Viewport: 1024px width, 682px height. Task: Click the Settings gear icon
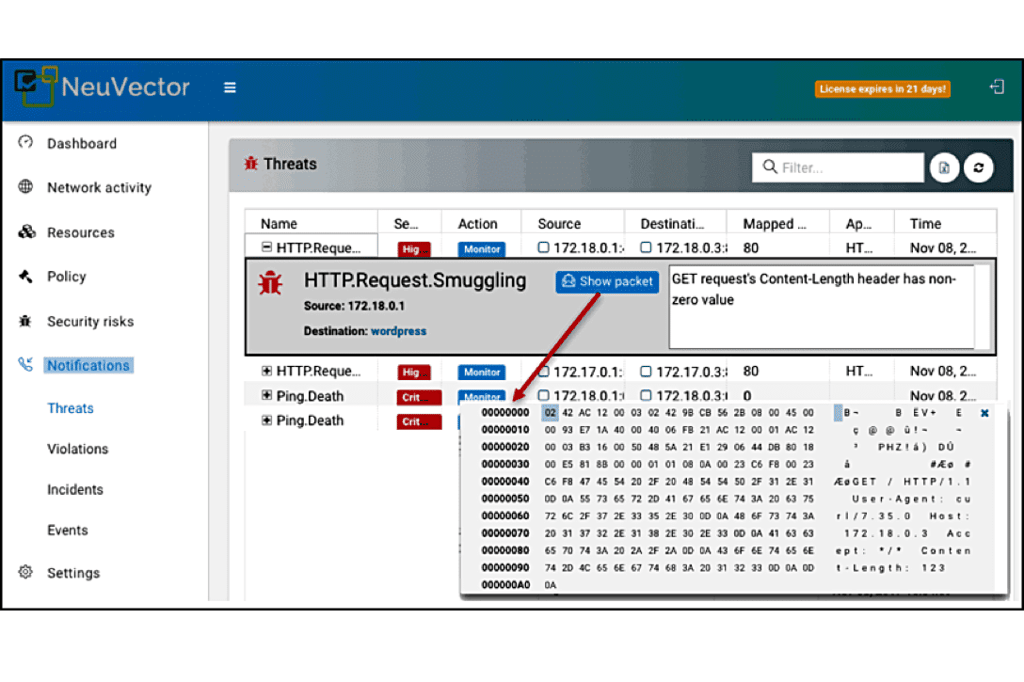[x=25, y=572]
